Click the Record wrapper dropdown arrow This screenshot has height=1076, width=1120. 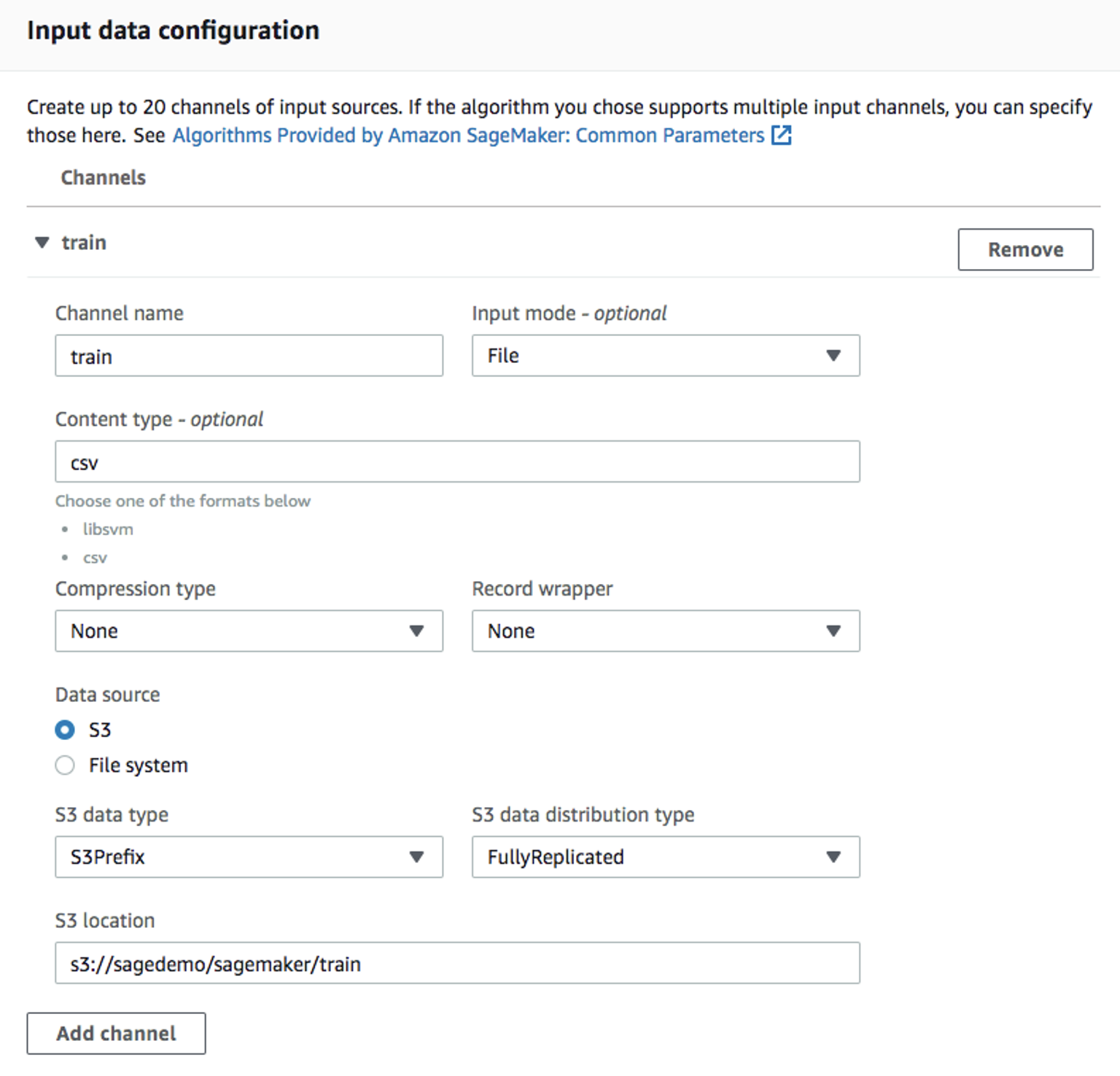tap(833, 631)
